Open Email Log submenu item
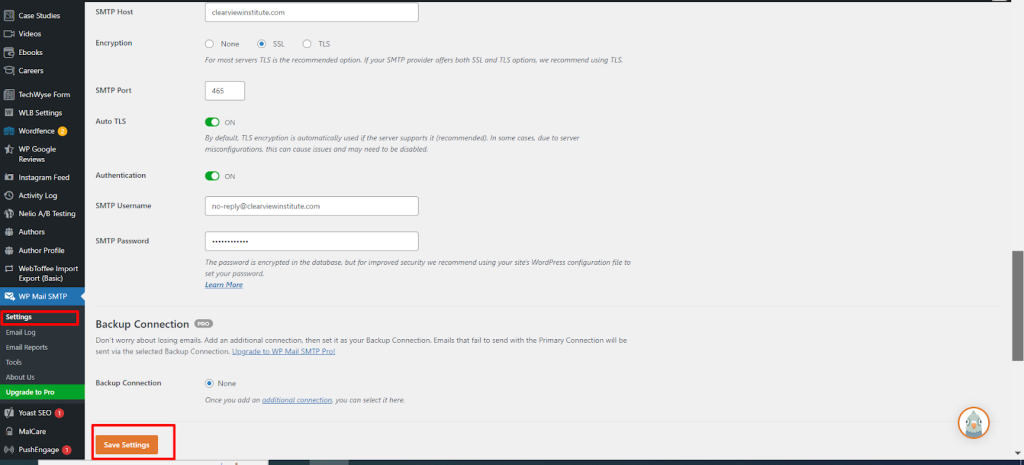Viewport: 1024px width, 465px height. 21,332
